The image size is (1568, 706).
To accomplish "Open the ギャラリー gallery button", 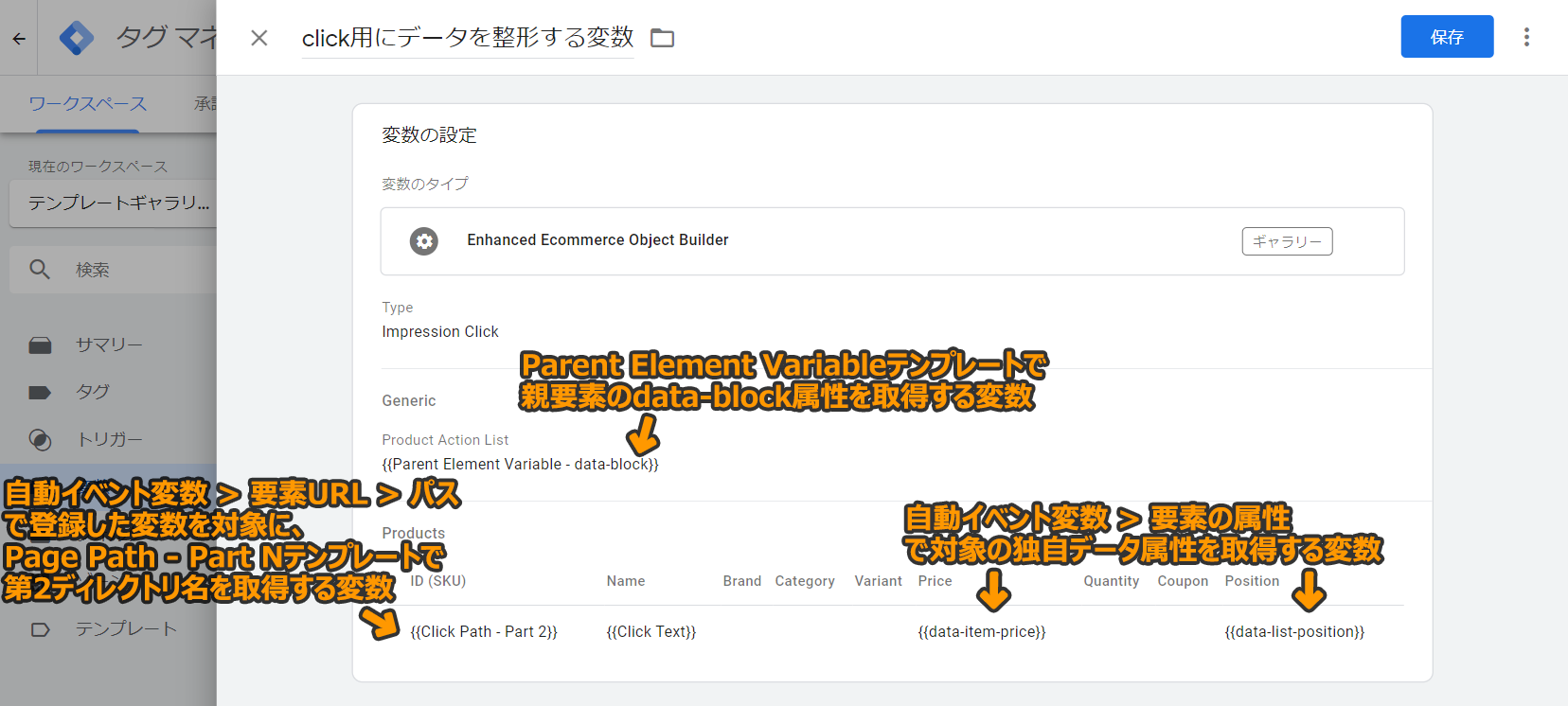I will pos(1287,241).
